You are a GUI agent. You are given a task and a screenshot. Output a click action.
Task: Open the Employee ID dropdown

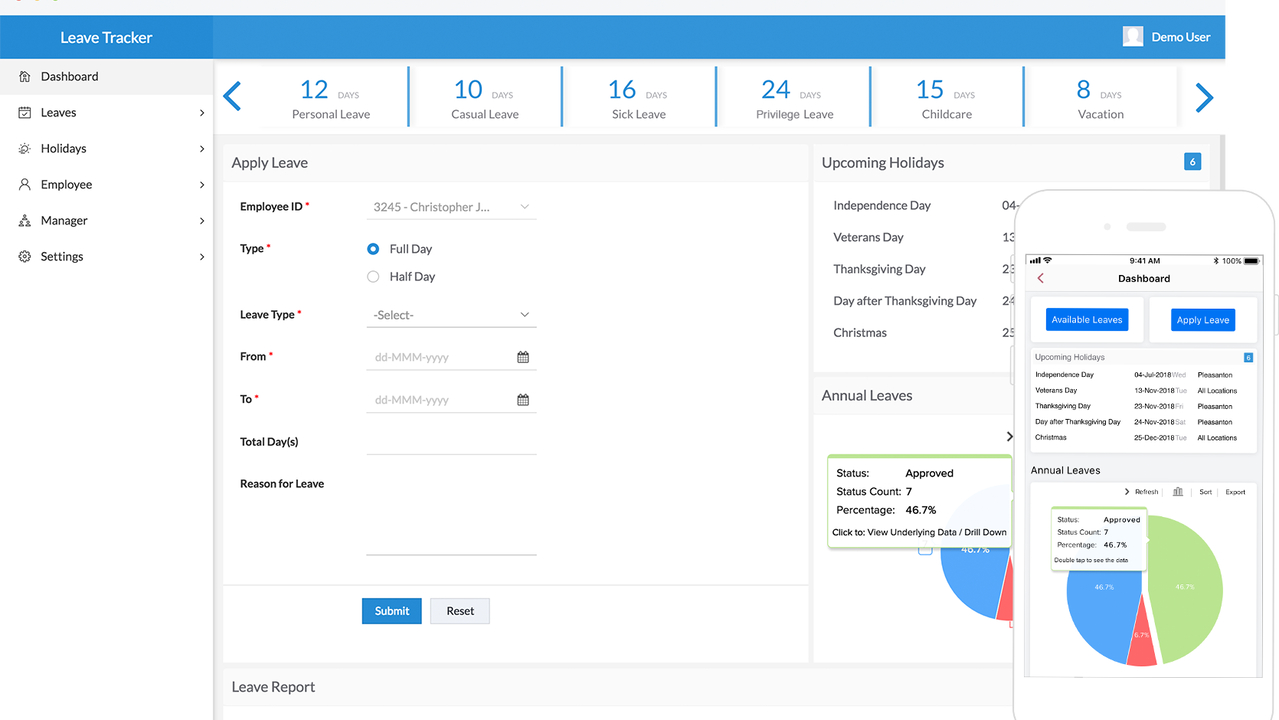(450, 206)
